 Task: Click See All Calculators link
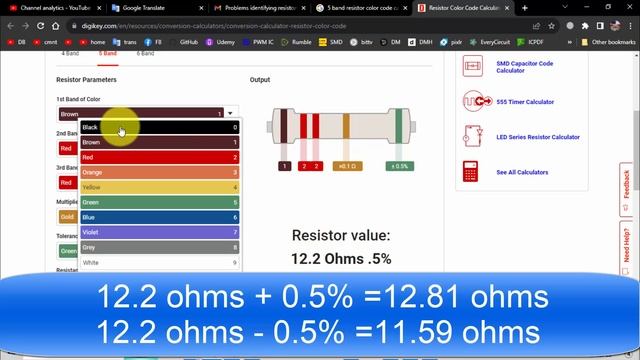point(522,172)
